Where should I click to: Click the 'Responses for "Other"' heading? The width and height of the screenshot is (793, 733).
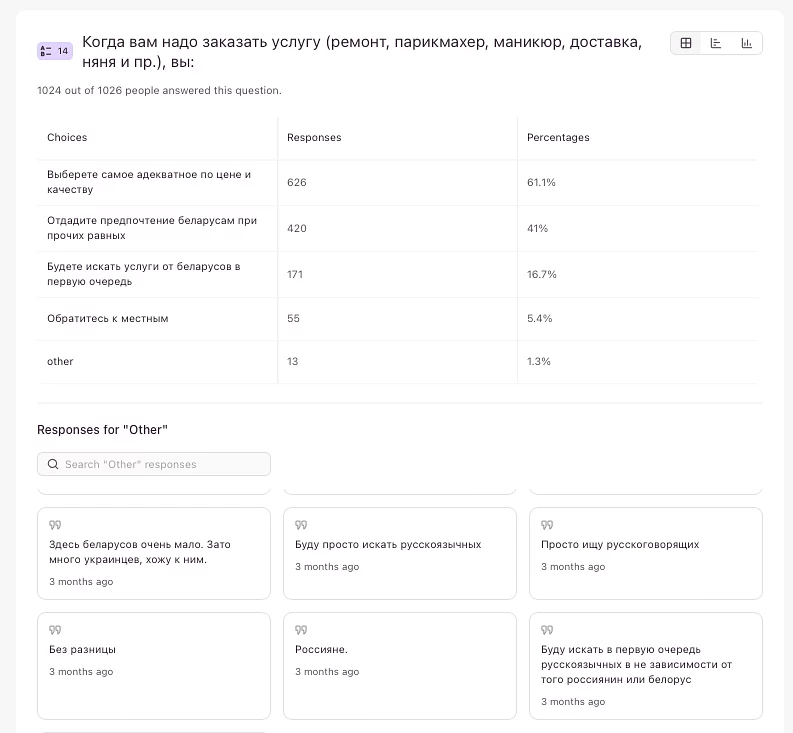point(102,429)
